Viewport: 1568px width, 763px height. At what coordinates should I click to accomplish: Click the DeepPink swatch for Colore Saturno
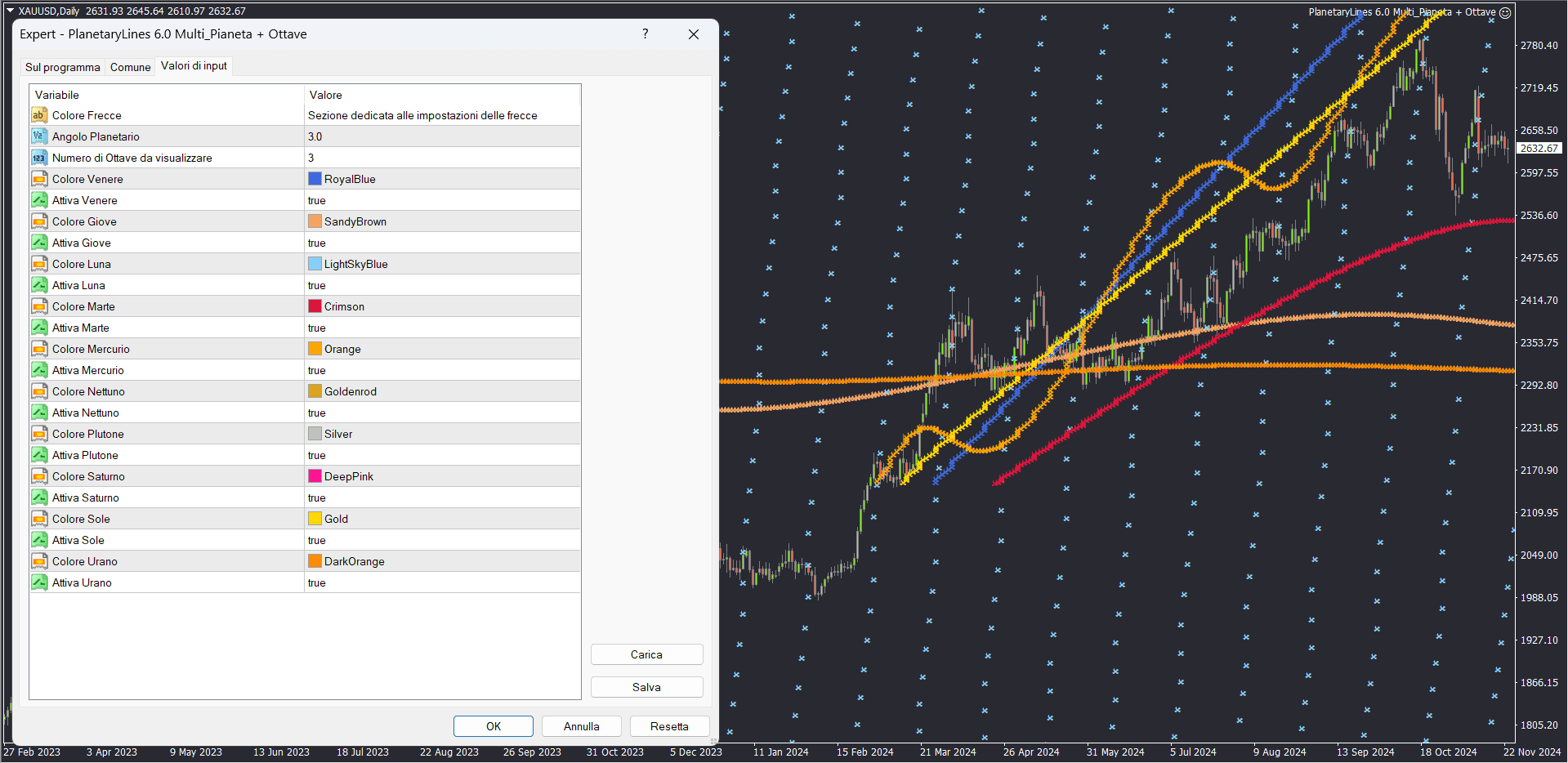(x=315, y=476)
